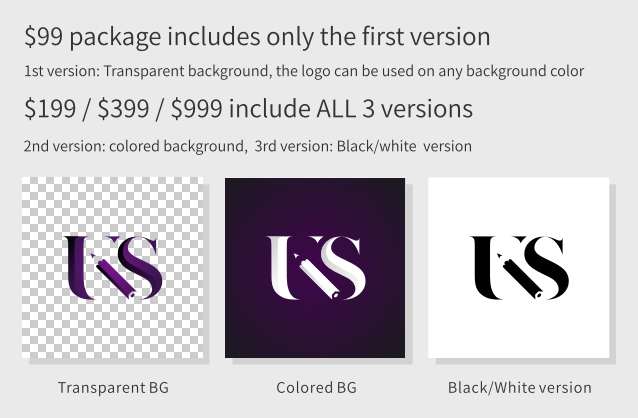The image size is (638, 418).
Task: Click the black pencil in the monochrome logo
Action: (x=520, y=276)
